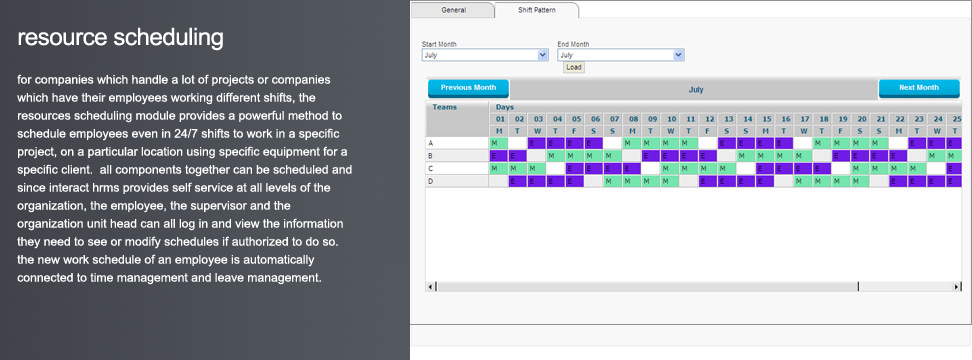
Task: Click Team C's evening shift on day 05
Action: (x=575, y=169)
